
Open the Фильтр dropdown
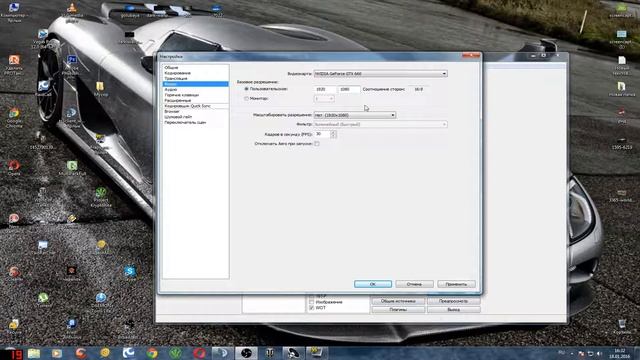(380, 124)
